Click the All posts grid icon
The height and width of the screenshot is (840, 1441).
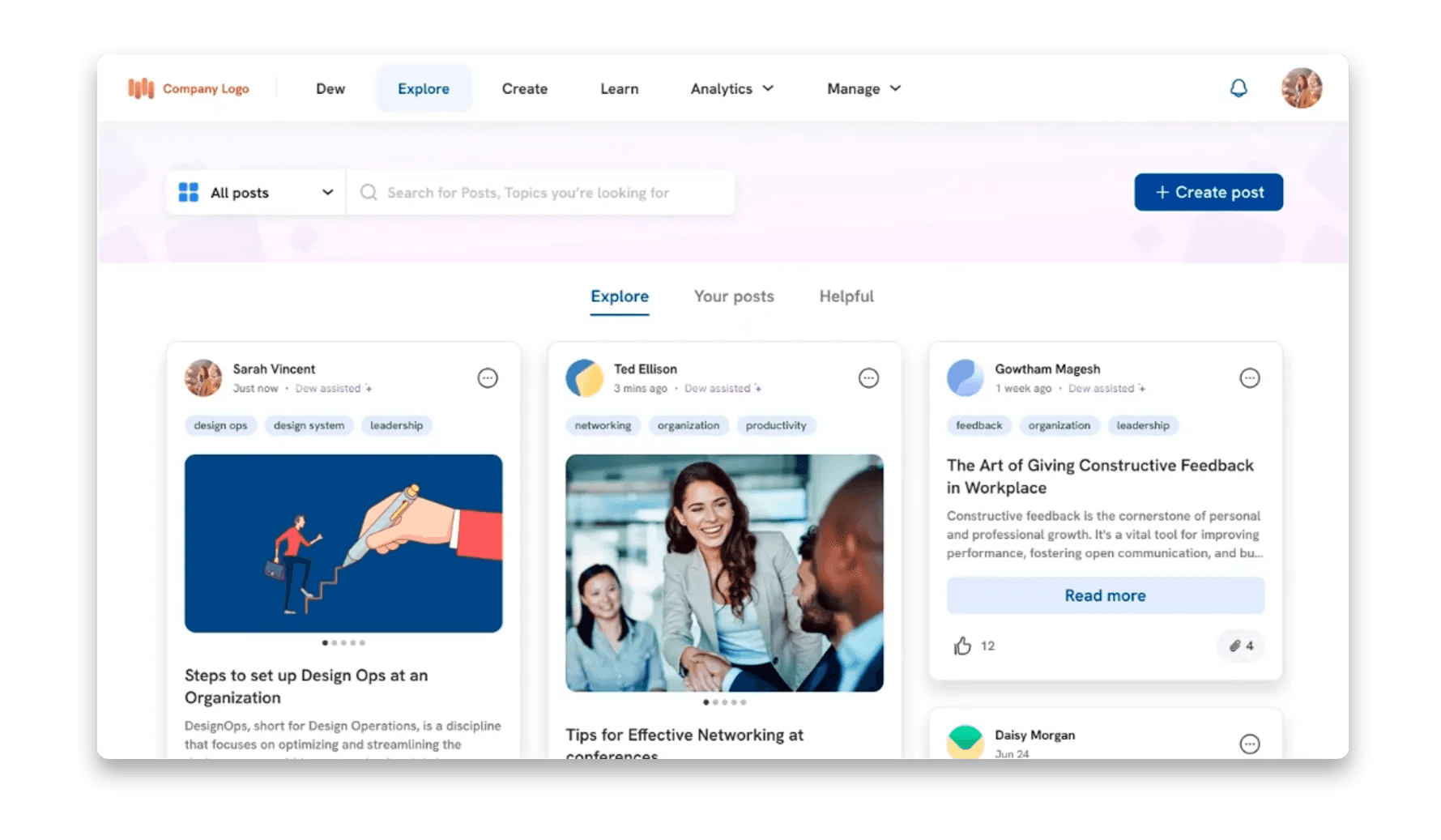(189, 192)
